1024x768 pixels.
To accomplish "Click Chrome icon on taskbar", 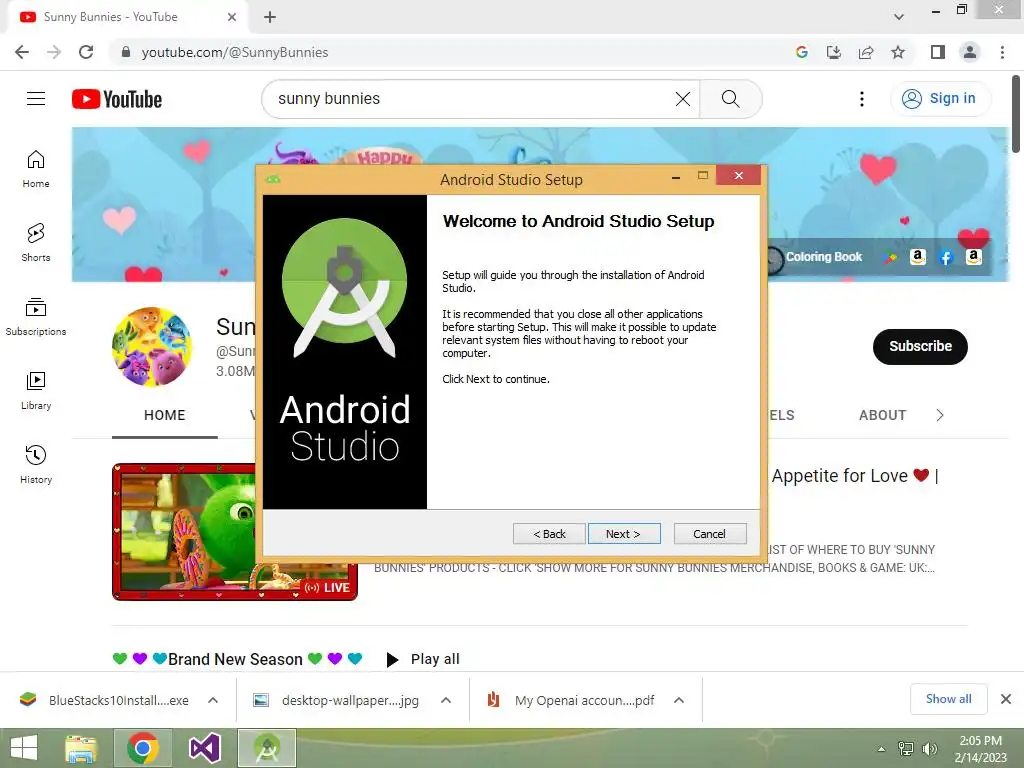I will (x=143, y=748).
